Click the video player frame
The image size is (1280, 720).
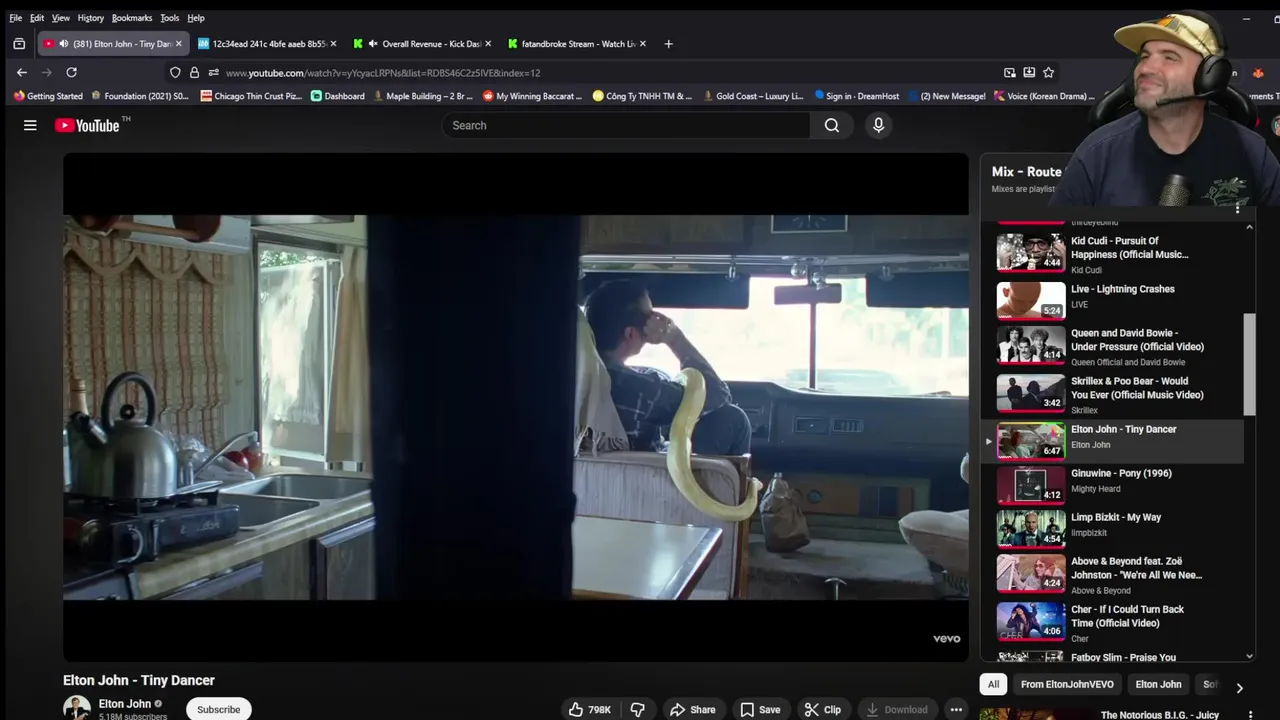pyautogui.click(x=516, y=407)
